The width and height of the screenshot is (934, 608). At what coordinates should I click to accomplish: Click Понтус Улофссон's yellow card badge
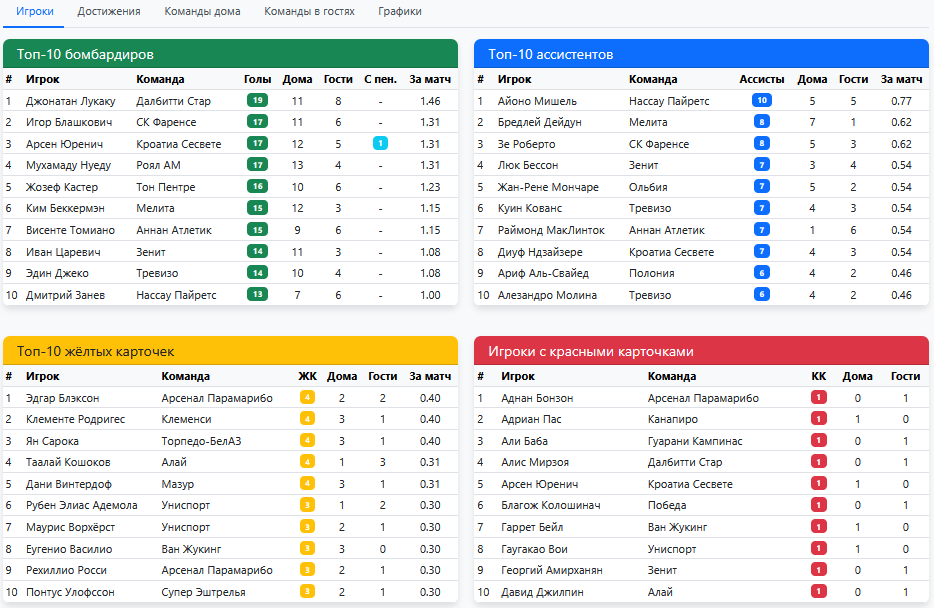308,592
